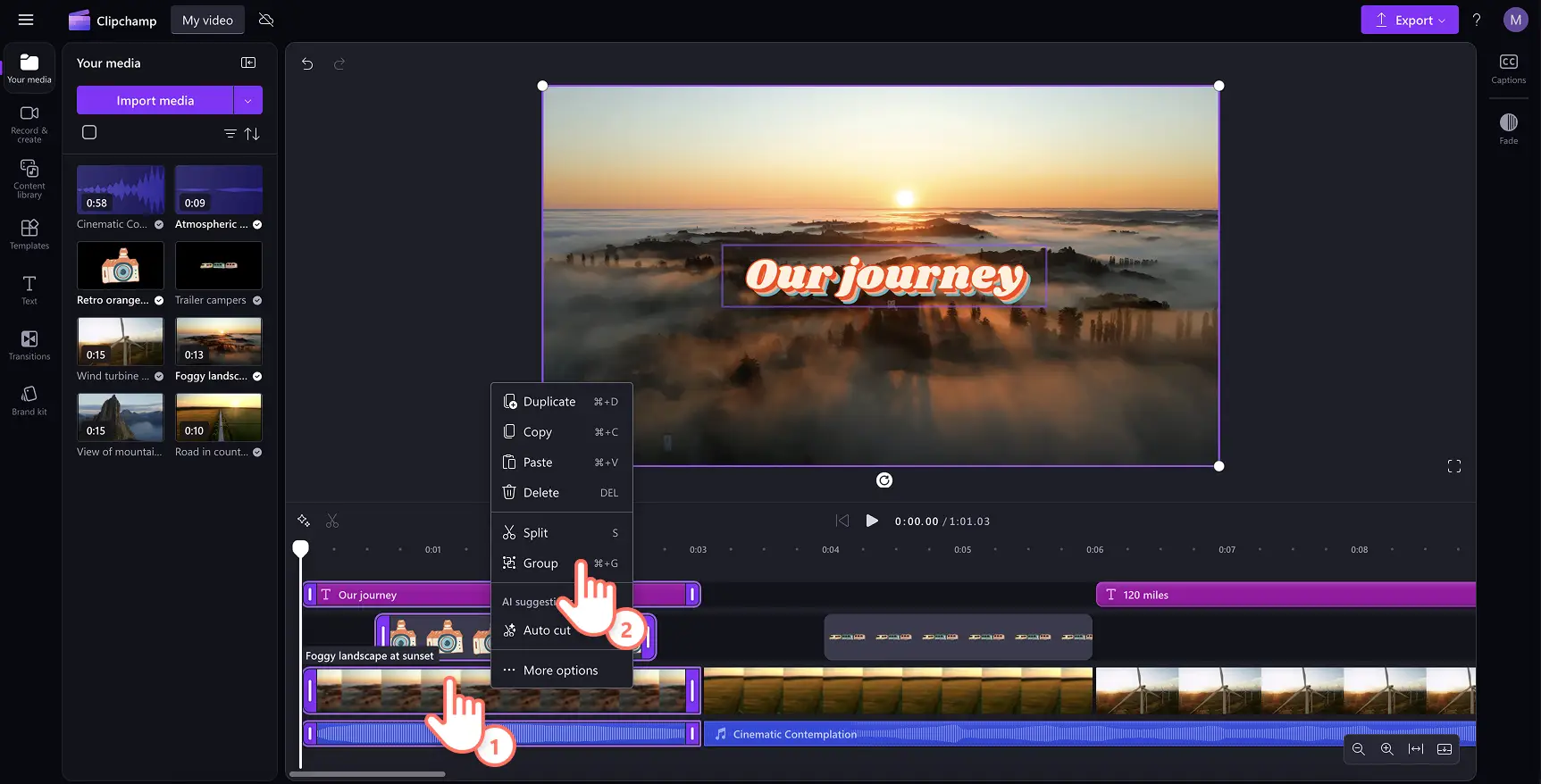This screenshot has width=1541, height=784.
Task: Choose Auto cut from context menu
Action: click(x=562, y=630)
